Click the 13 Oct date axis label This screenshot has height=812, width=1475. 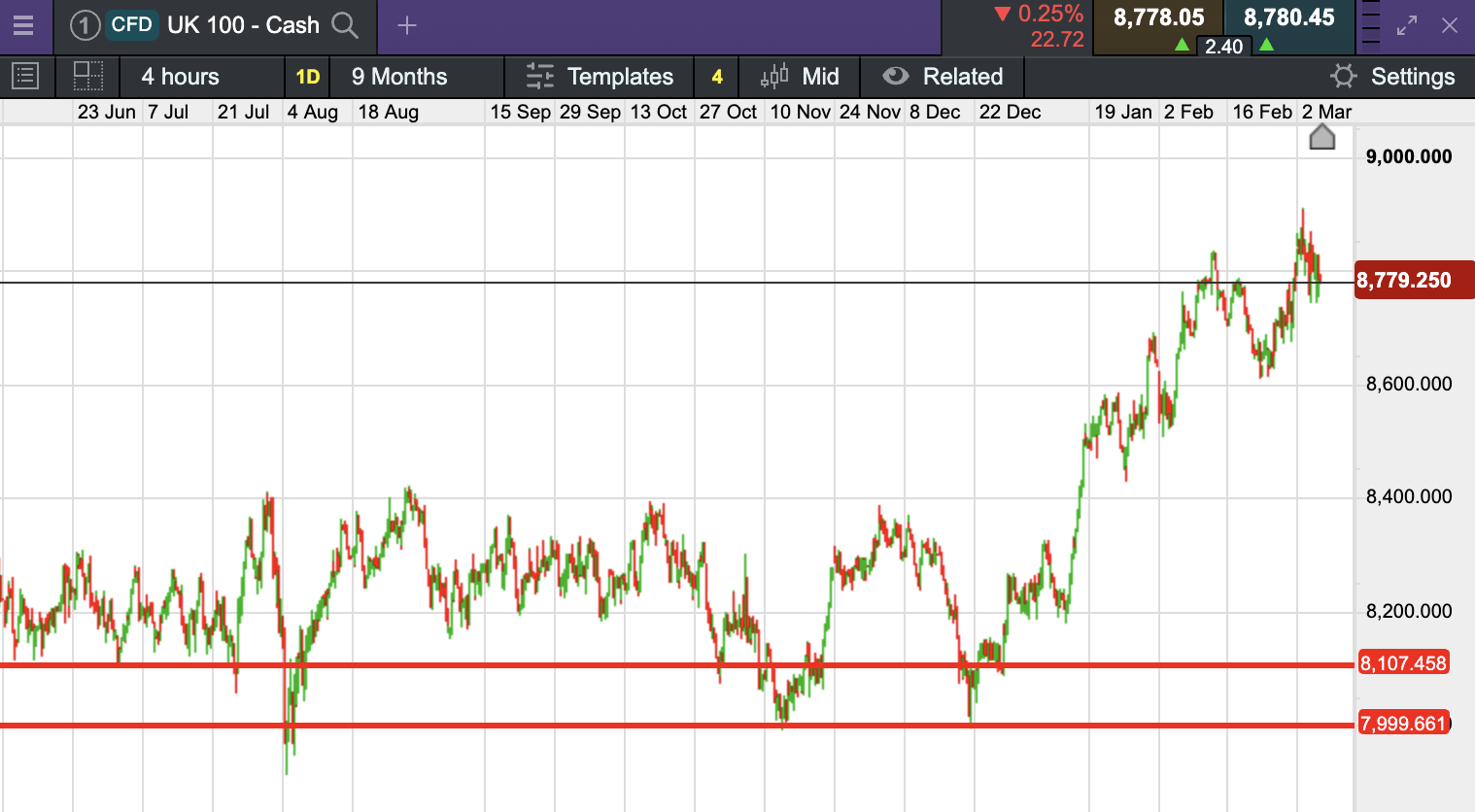[659, 112]
